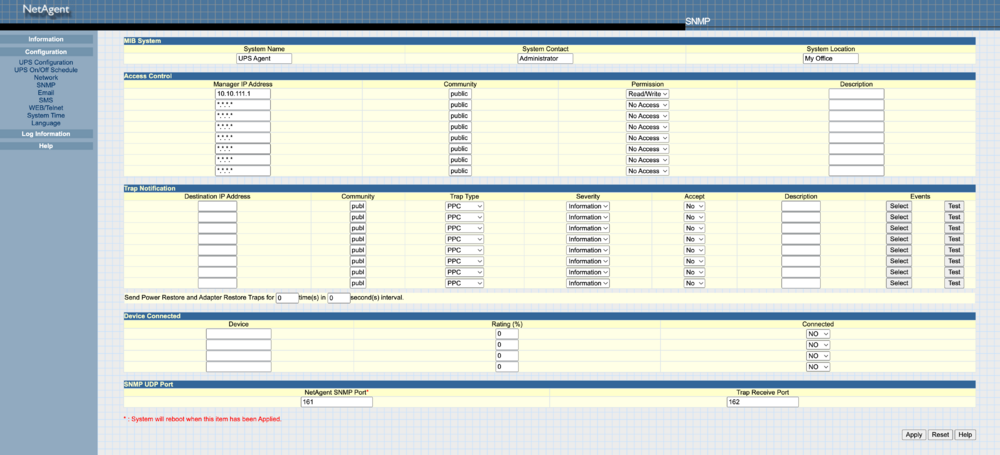Open the Information sidebar section

(x=46, y=40)
